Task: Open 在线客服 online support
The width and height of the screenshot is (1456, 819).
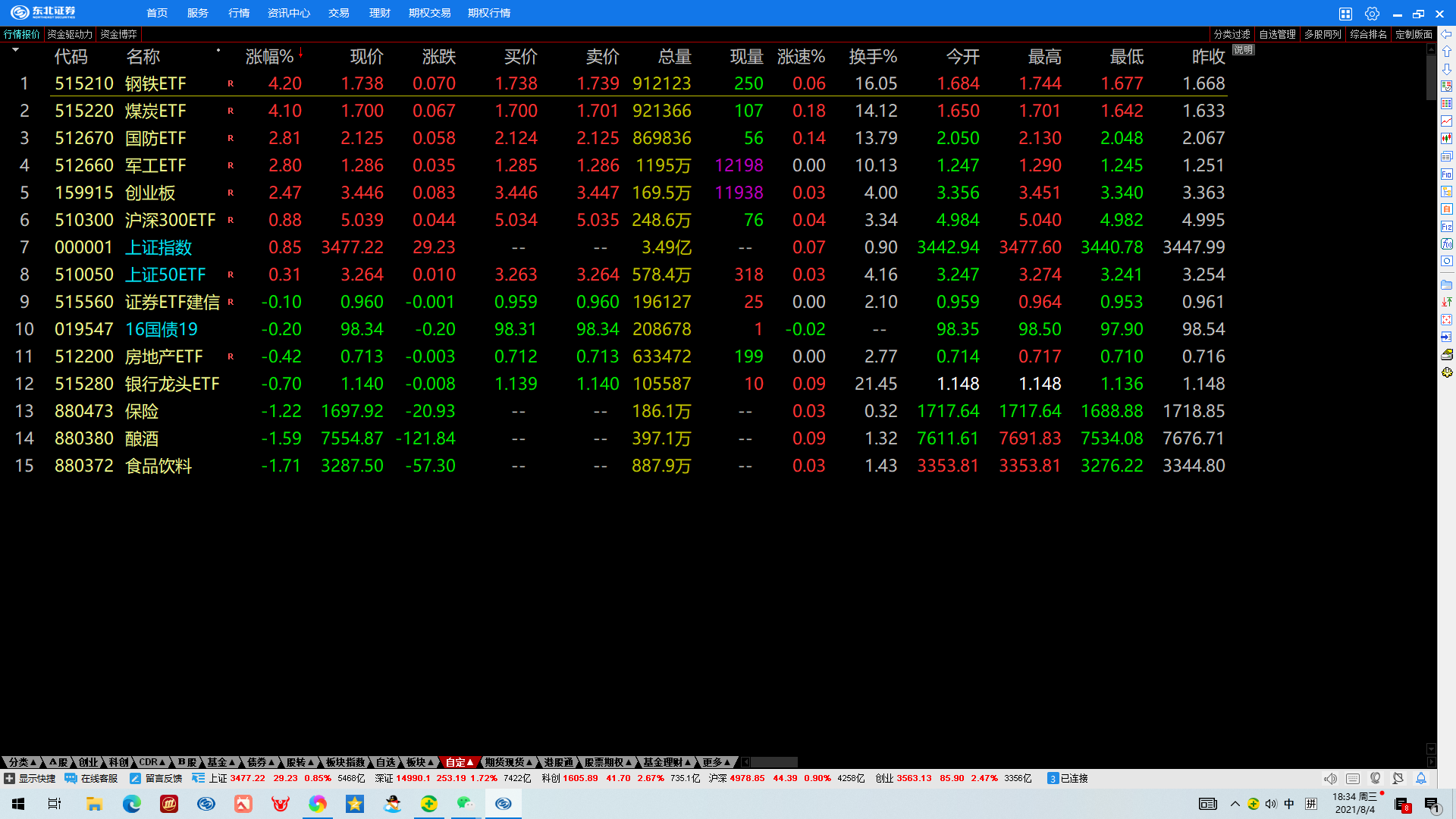Action: (x=92, y=778)
